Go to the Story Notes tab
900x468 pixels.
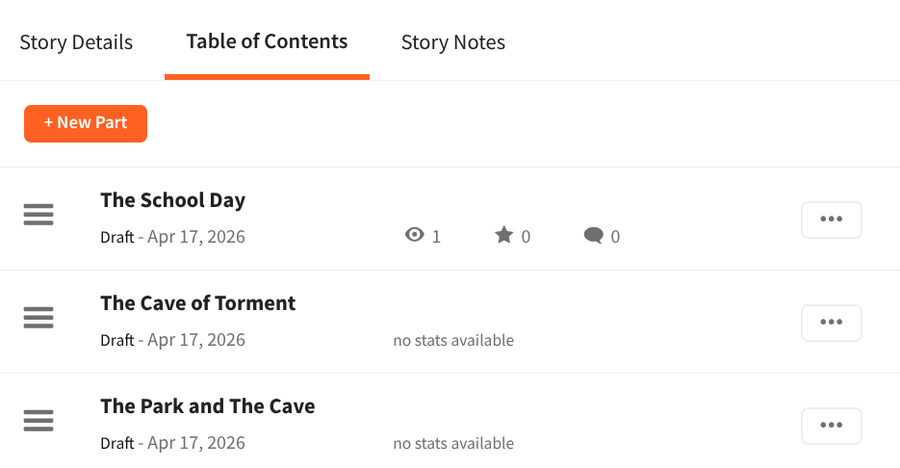coord(453,42)
